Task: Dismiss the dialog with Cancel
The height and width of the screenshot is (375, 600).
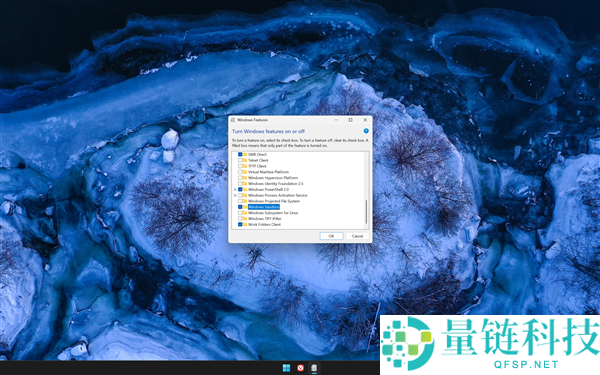Action: point(357,236)
